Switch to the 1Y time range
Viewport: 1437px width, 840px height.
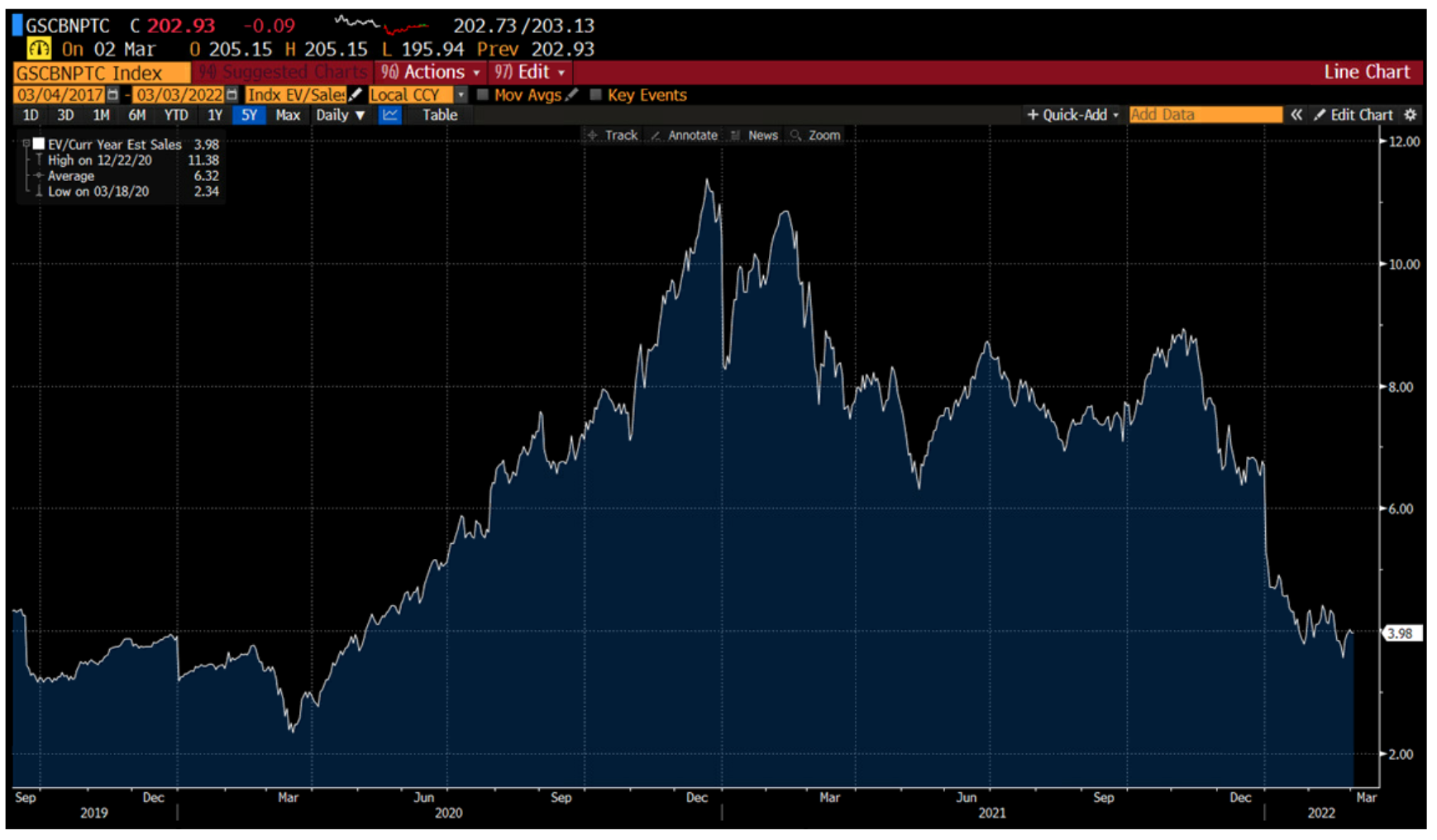click(215, 115)
